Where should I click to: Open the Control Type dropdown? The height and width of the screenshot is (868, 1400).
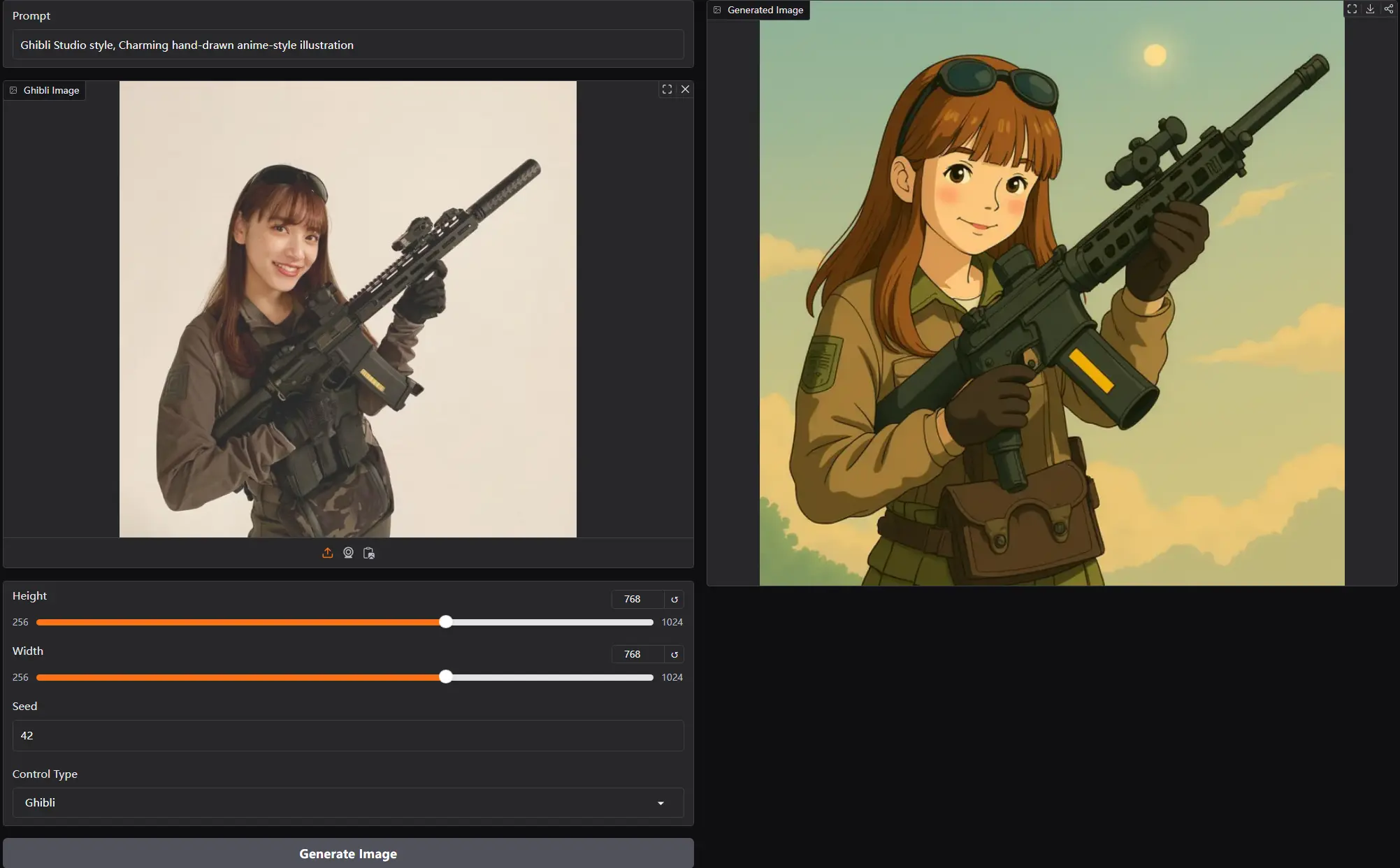(x=335, y=802)
